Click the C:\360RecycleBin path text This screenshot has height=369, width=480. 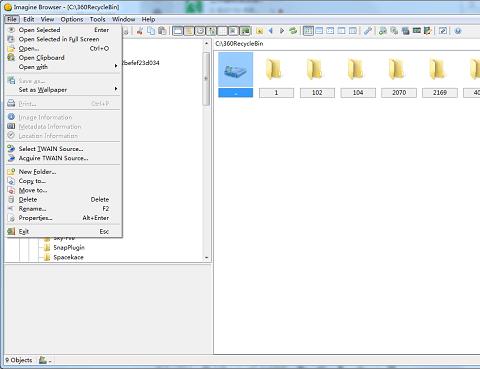click(x=239, y=44)
